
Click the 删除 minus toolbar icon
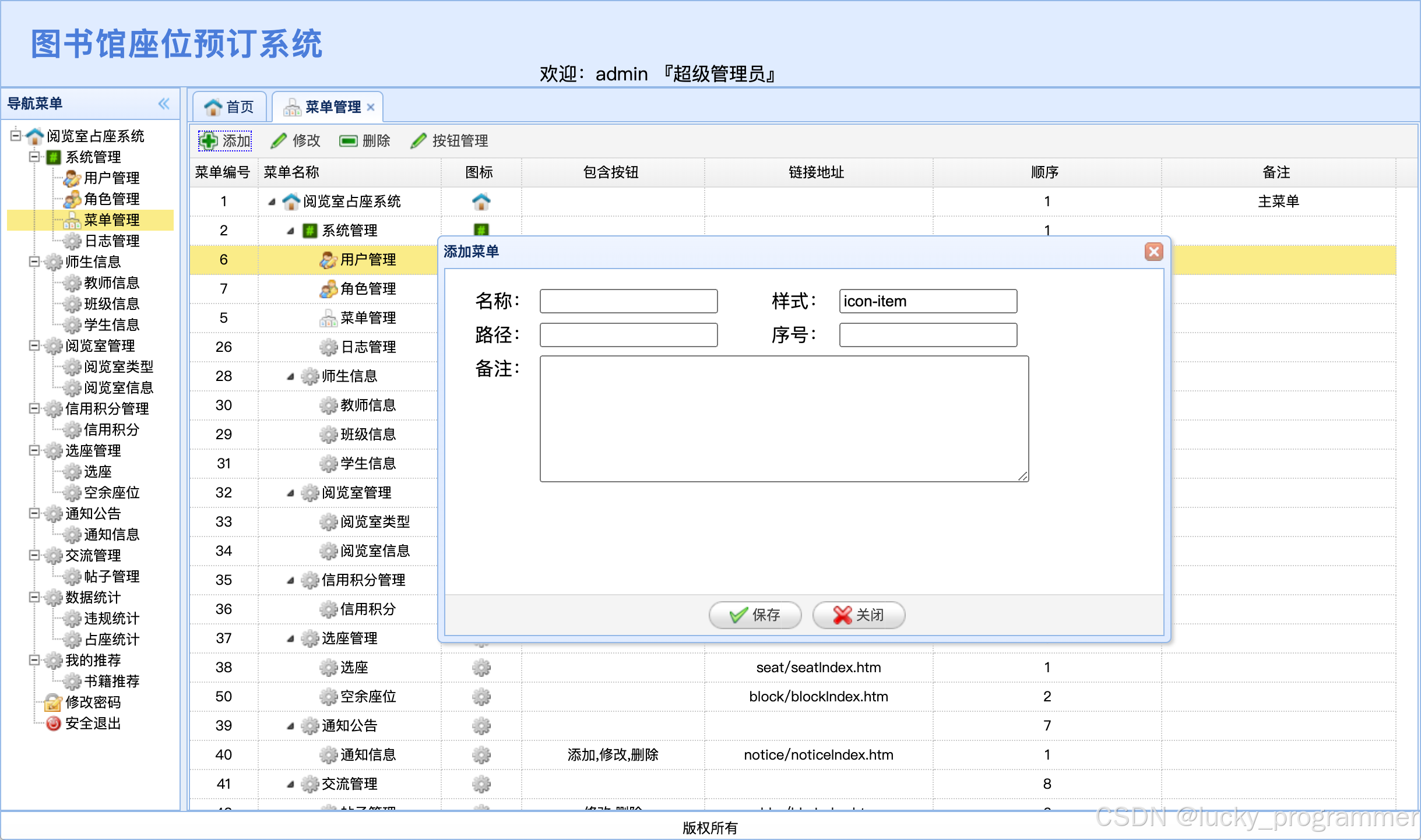tap(348, 141)
